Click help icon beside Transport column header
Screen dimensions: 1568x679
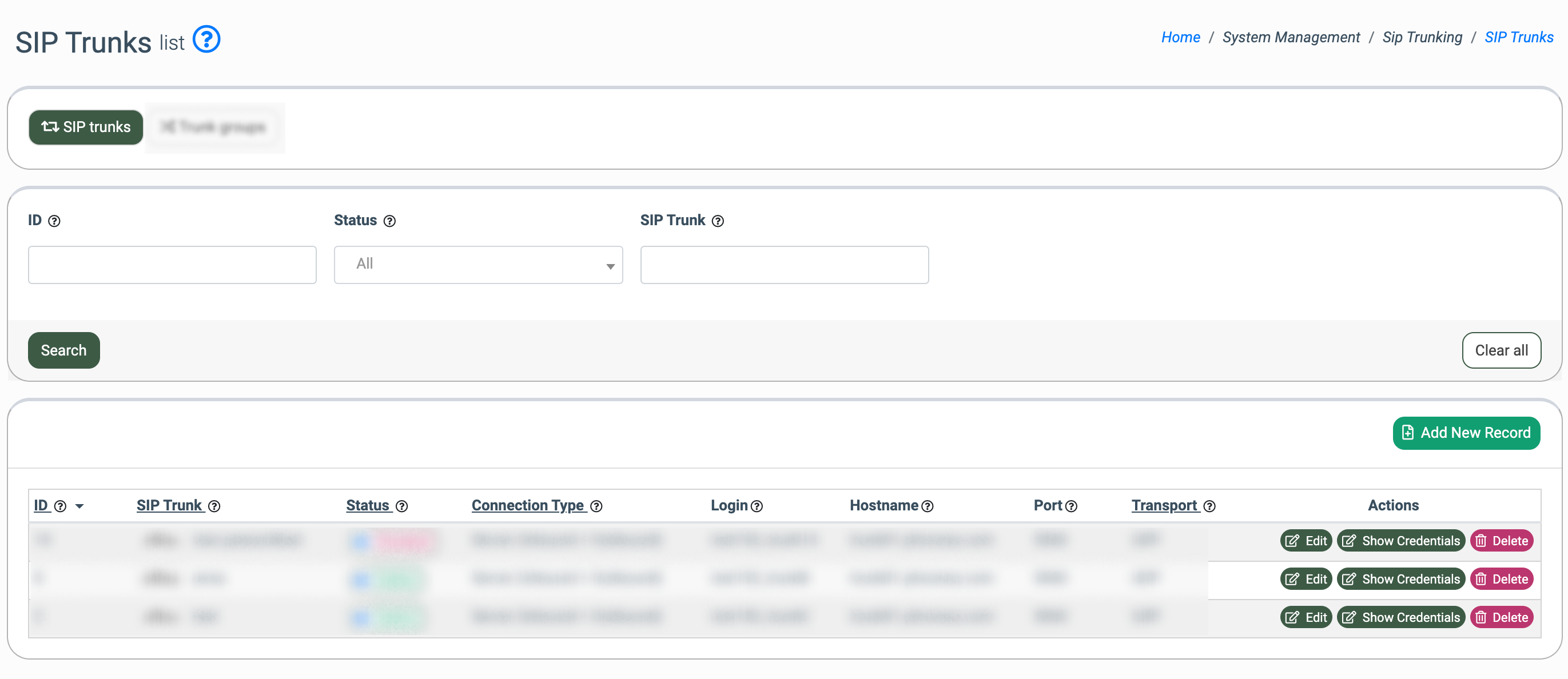coord(1209,506)
